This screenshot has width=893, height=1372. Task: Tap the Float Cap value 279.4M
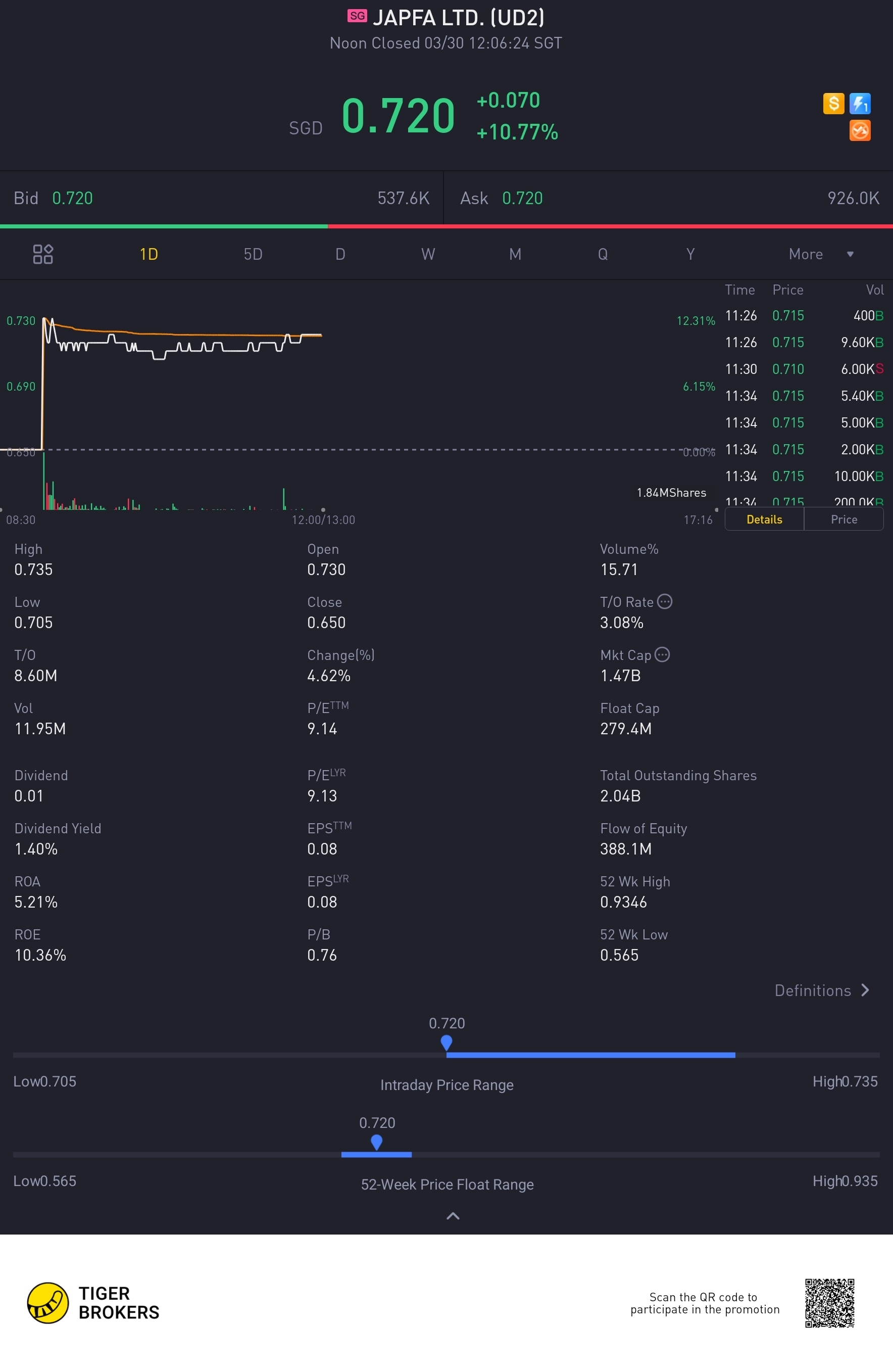pos(626,729)
